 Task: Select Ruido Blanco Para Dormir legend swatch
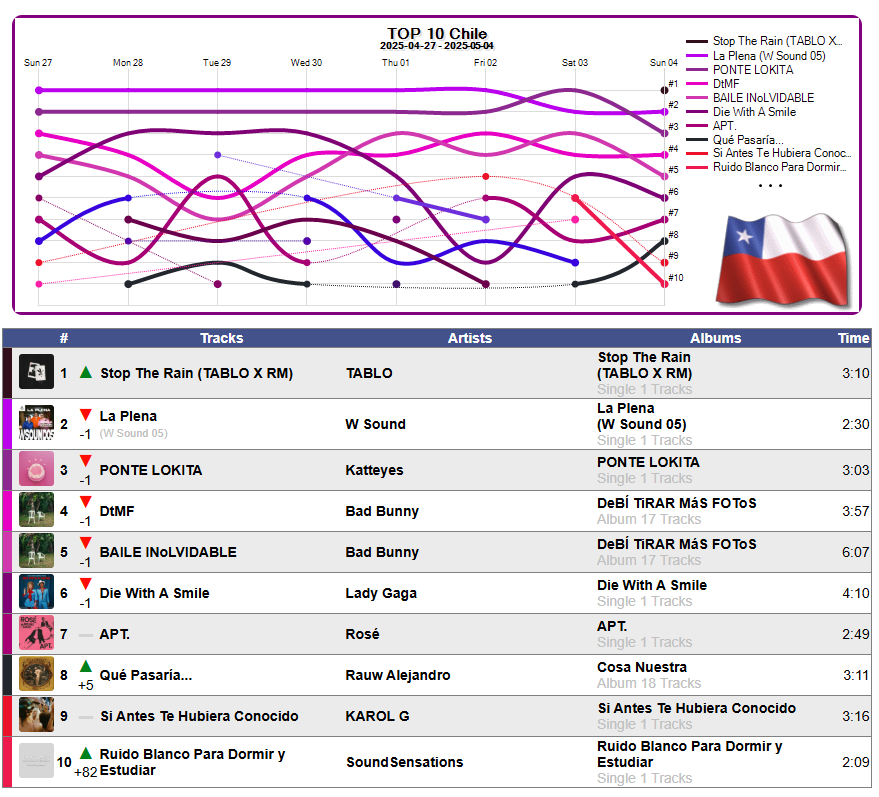[697, 168]
